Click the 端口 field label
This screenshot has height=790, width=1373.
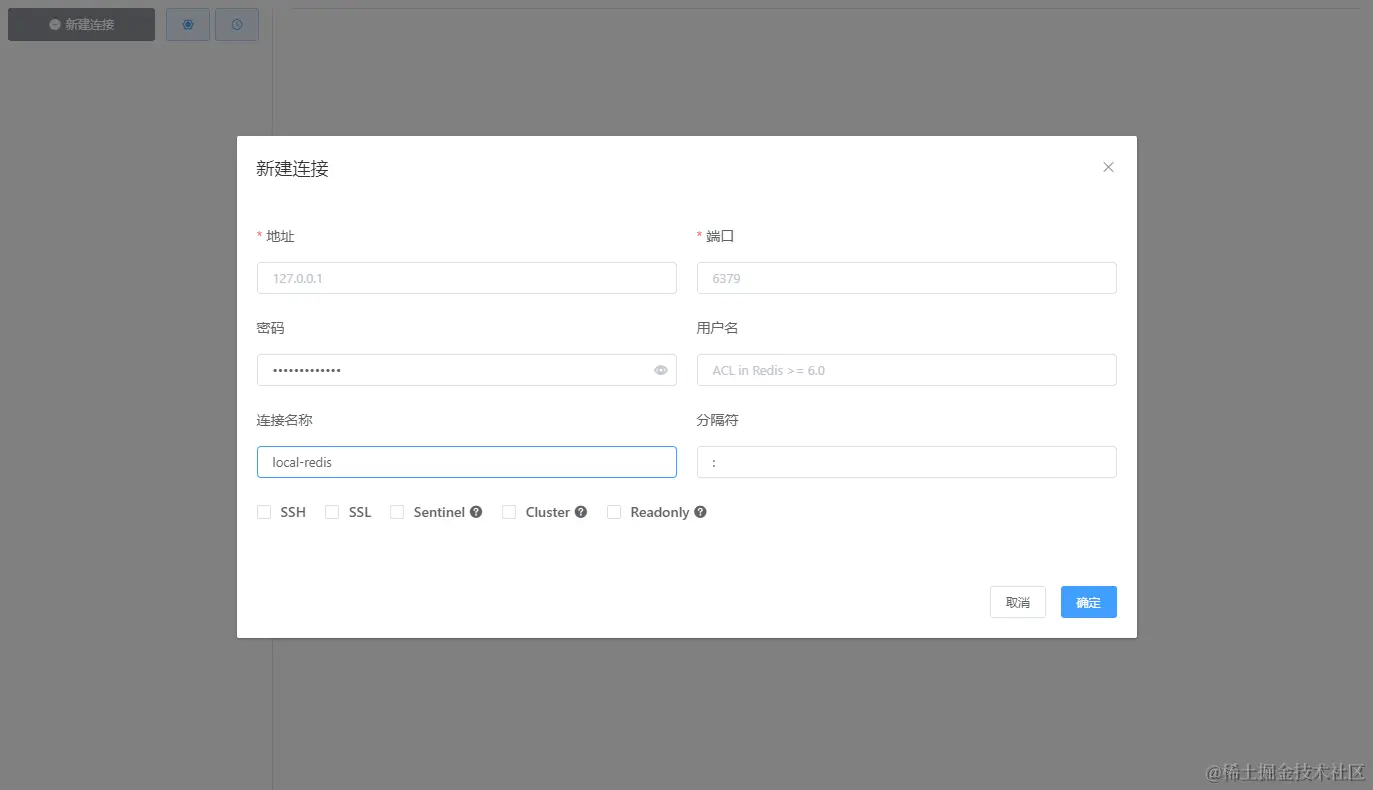coord(720,236)
